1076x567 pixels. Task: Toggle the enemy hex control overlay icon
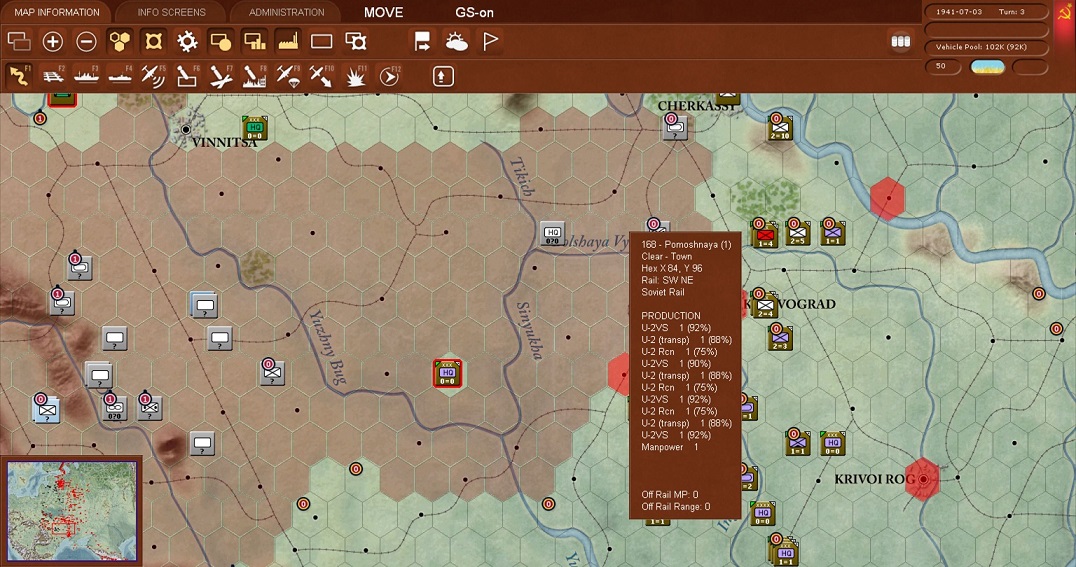tap(153, 42)
